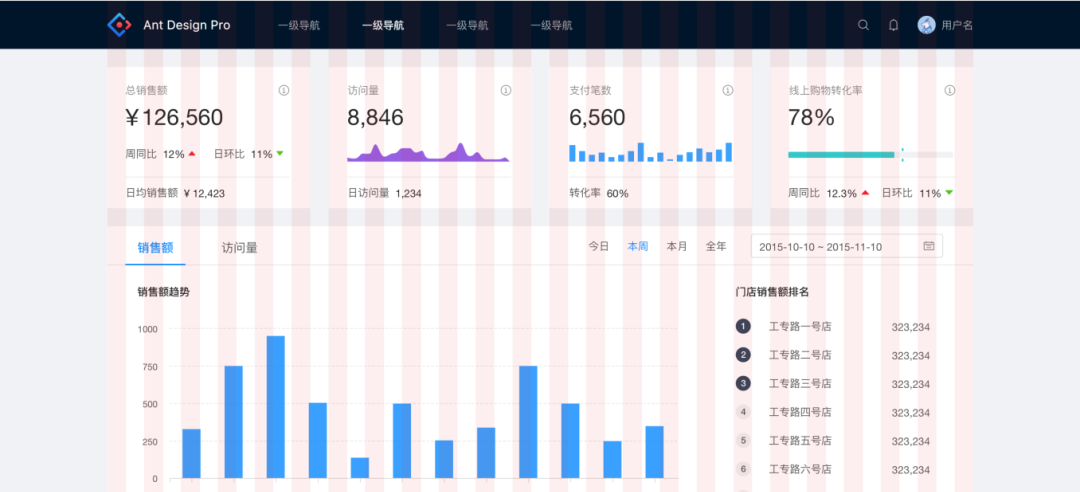Open highlighted second 一级导航 menu item

(383, 25)
